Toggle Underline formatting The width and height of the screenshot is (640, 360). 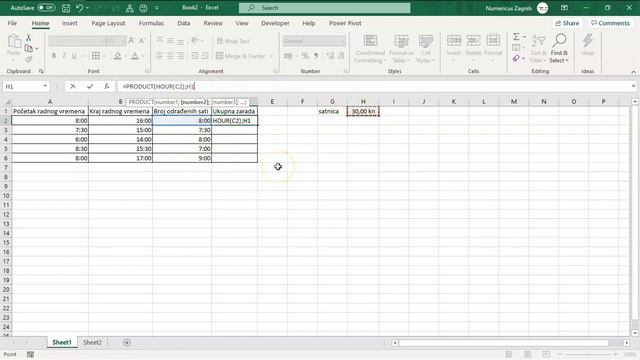click(x=74, y=56)
